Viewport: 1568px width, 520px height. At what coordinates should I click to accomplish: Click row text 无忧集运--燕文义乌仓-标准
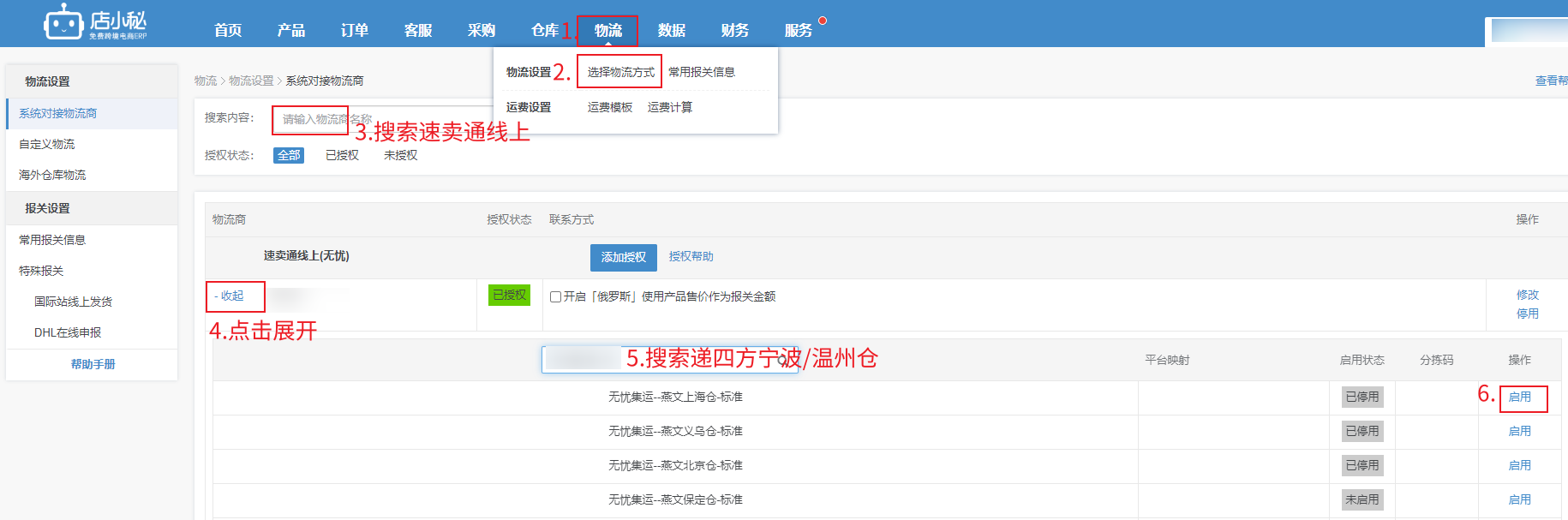coord(675,431)
